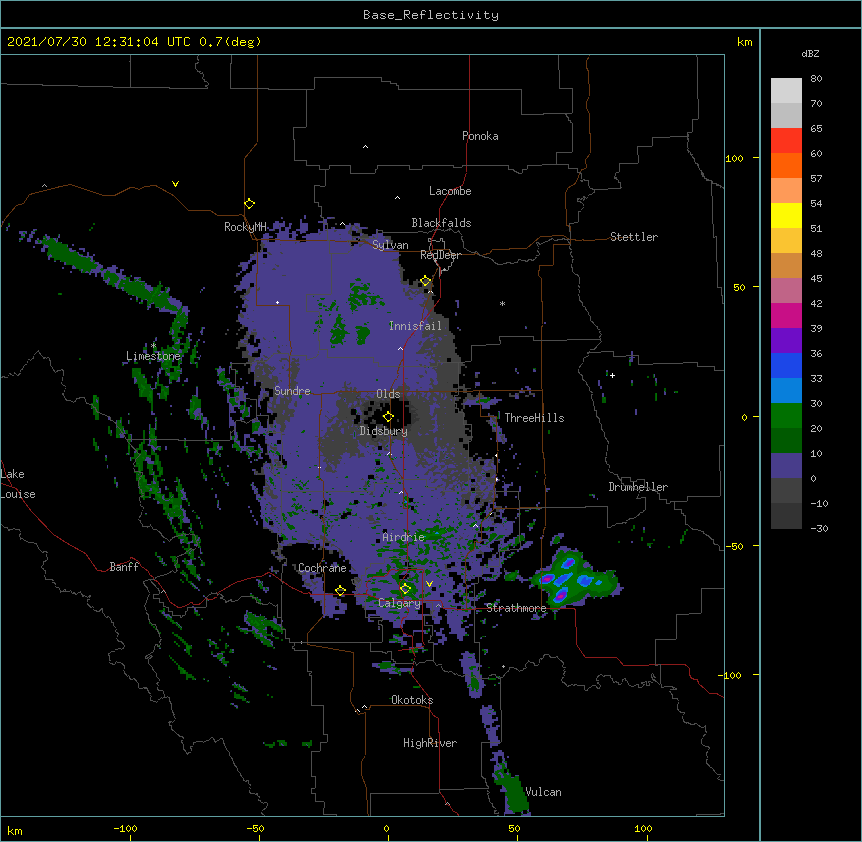862x842 pixels.
Task: Click the asterisk marker east of Innisfail
Action: 502,303
